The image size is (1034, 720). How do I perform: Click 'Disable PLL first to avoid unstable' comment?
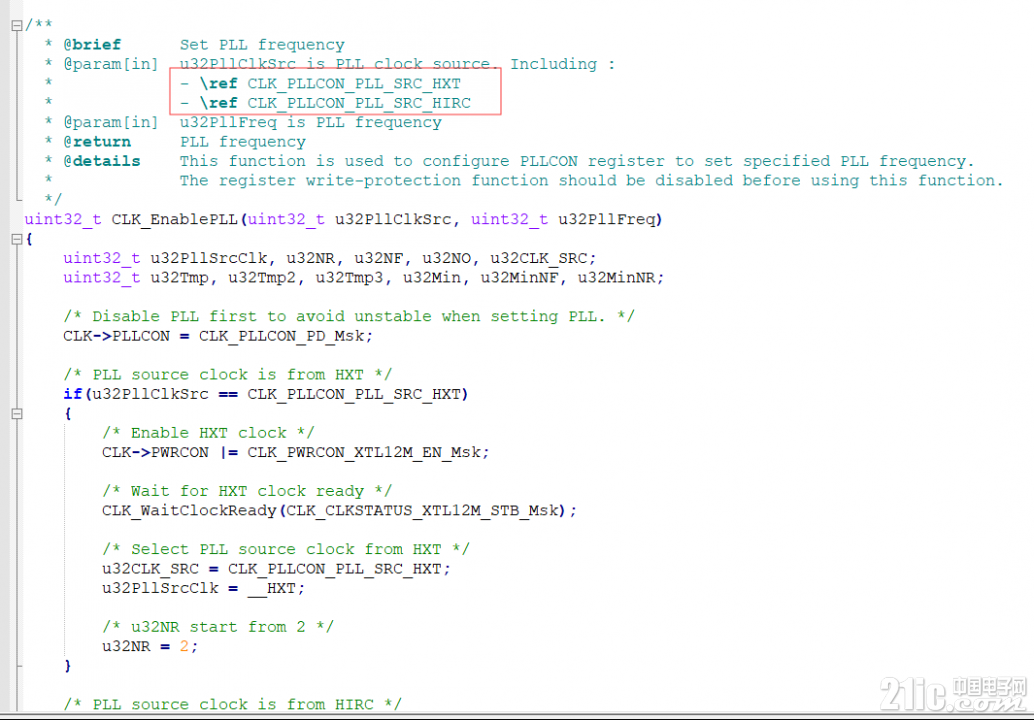tap(349, 316)
